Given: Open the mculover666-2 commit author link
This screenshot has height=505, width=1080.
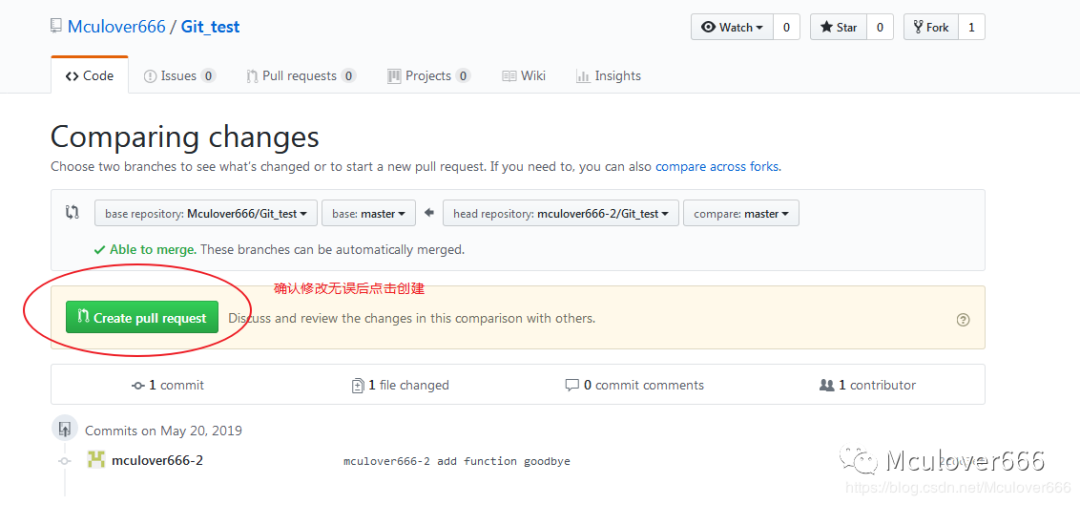Looking at the screenshot, I should [157, 460].
